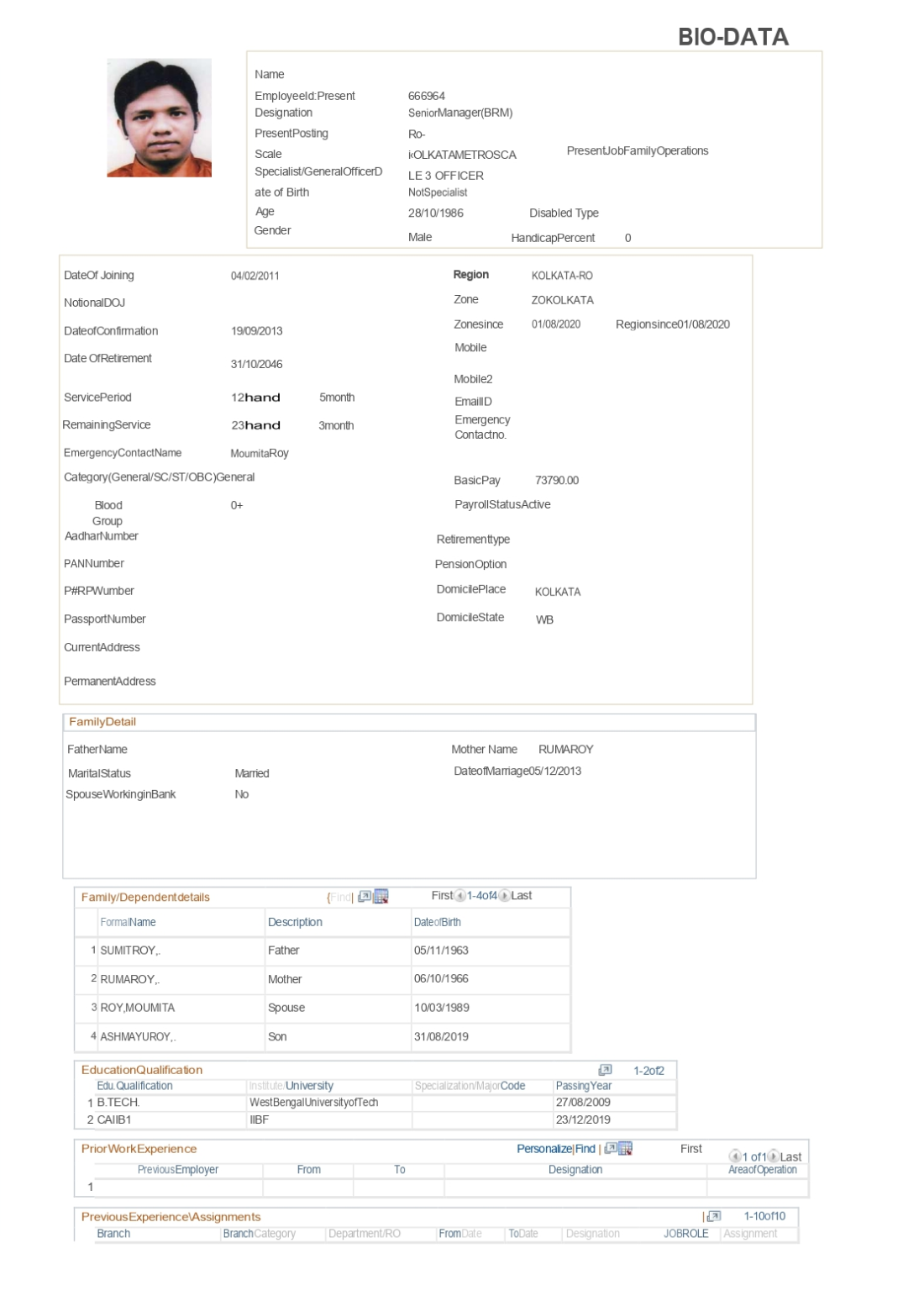Click Last link in Family/Dependent details
The height and width of the screenshot is (1301, 924).
tap(522, 896)
